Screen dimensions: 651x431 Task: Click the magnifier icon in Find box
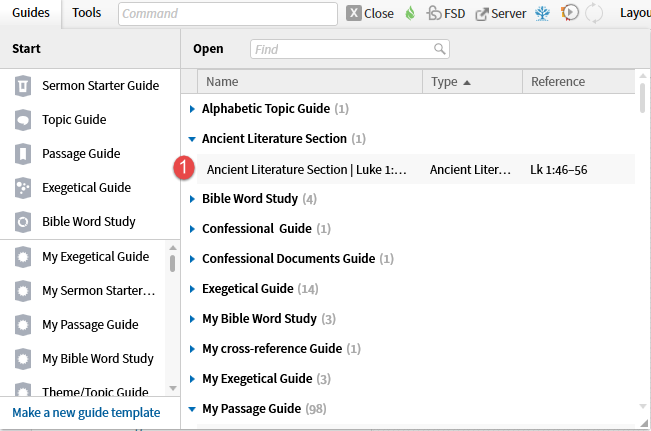pyautogui.click(x=440, y=49)
